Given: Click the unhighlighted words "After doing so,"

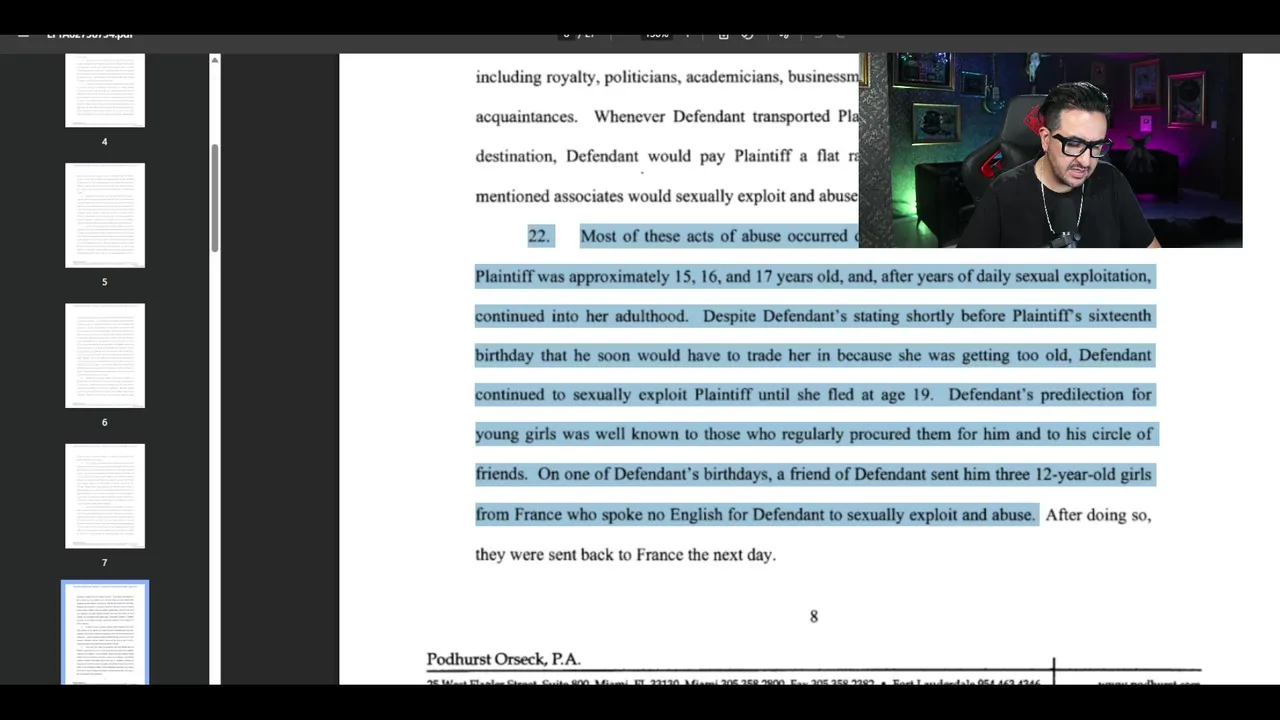Looking at the screenshot, I should (x=1098, y=515).
